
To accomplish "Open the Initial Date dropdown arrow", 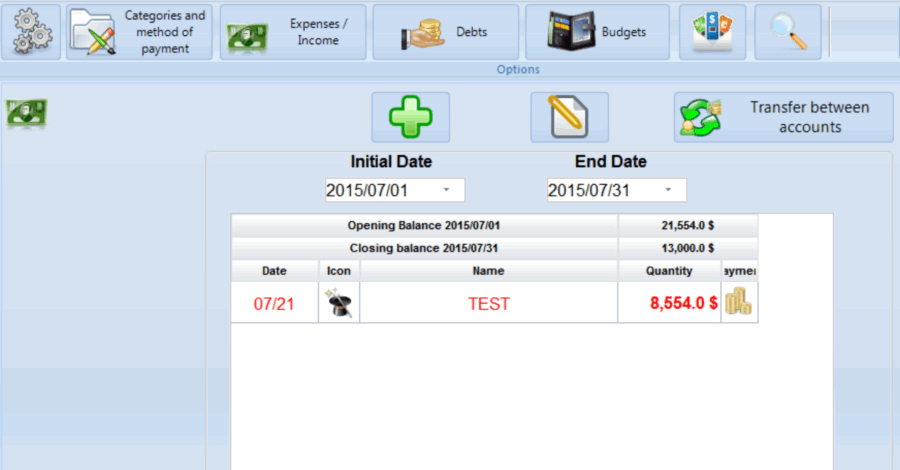I will [x=446, y=190].
